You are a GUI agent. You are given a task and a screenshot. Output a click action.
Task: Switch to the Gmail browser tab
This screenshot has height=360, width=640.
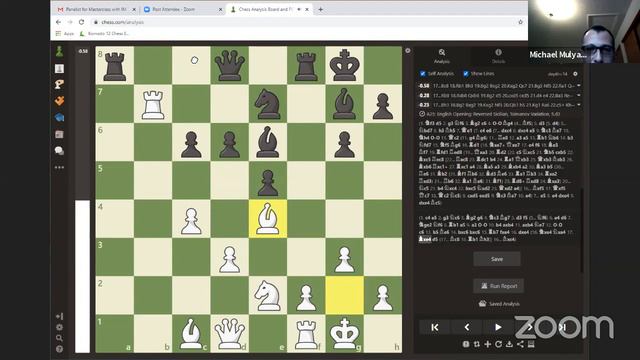pyautogui.click(x=95, y=9)
